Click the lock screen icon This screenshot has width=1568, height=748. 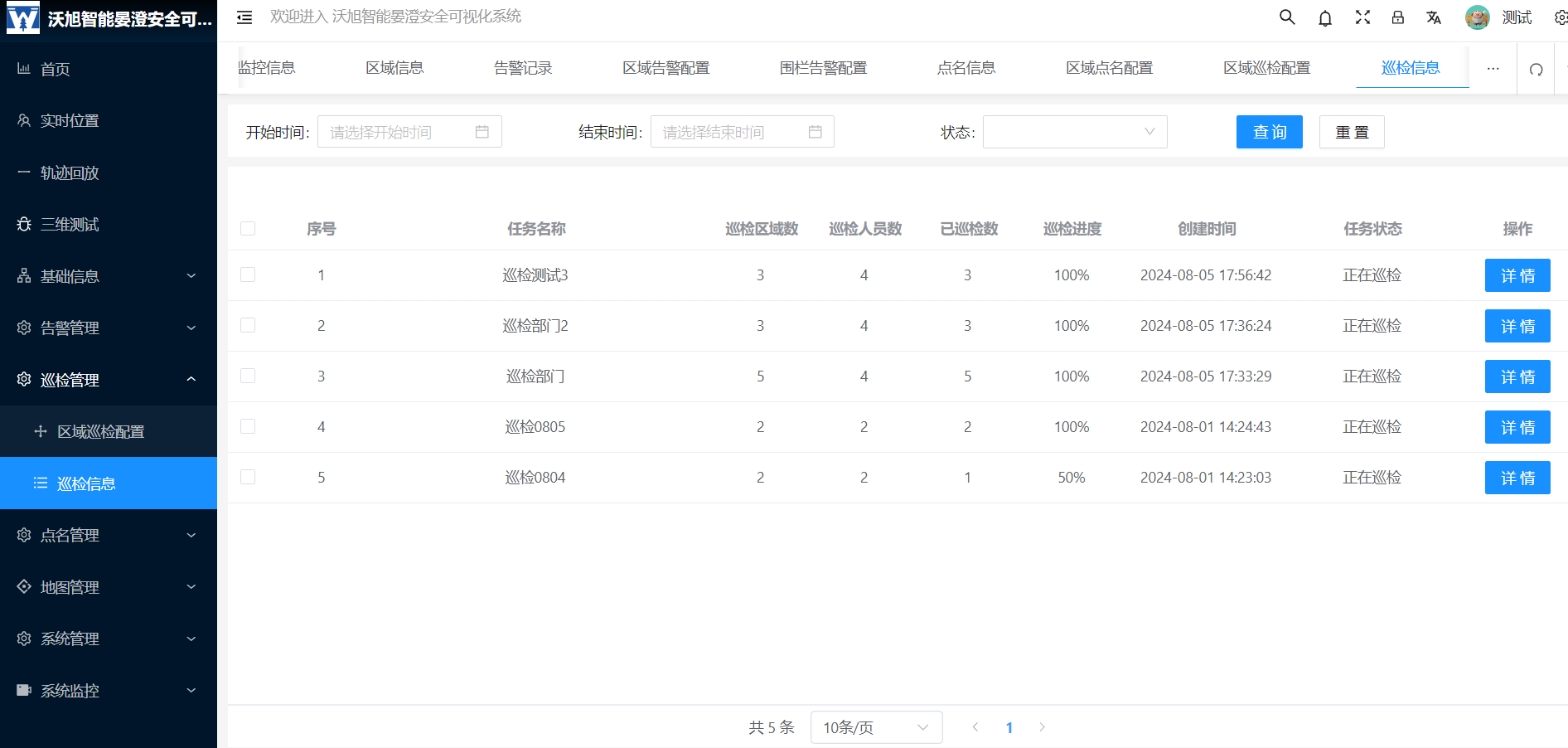pyautogui.click(x=1398, y=17)
